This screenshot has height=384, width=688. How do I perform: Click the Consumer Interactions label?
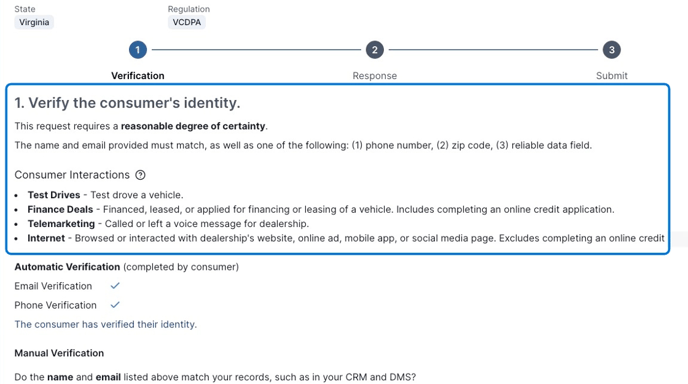72,175
